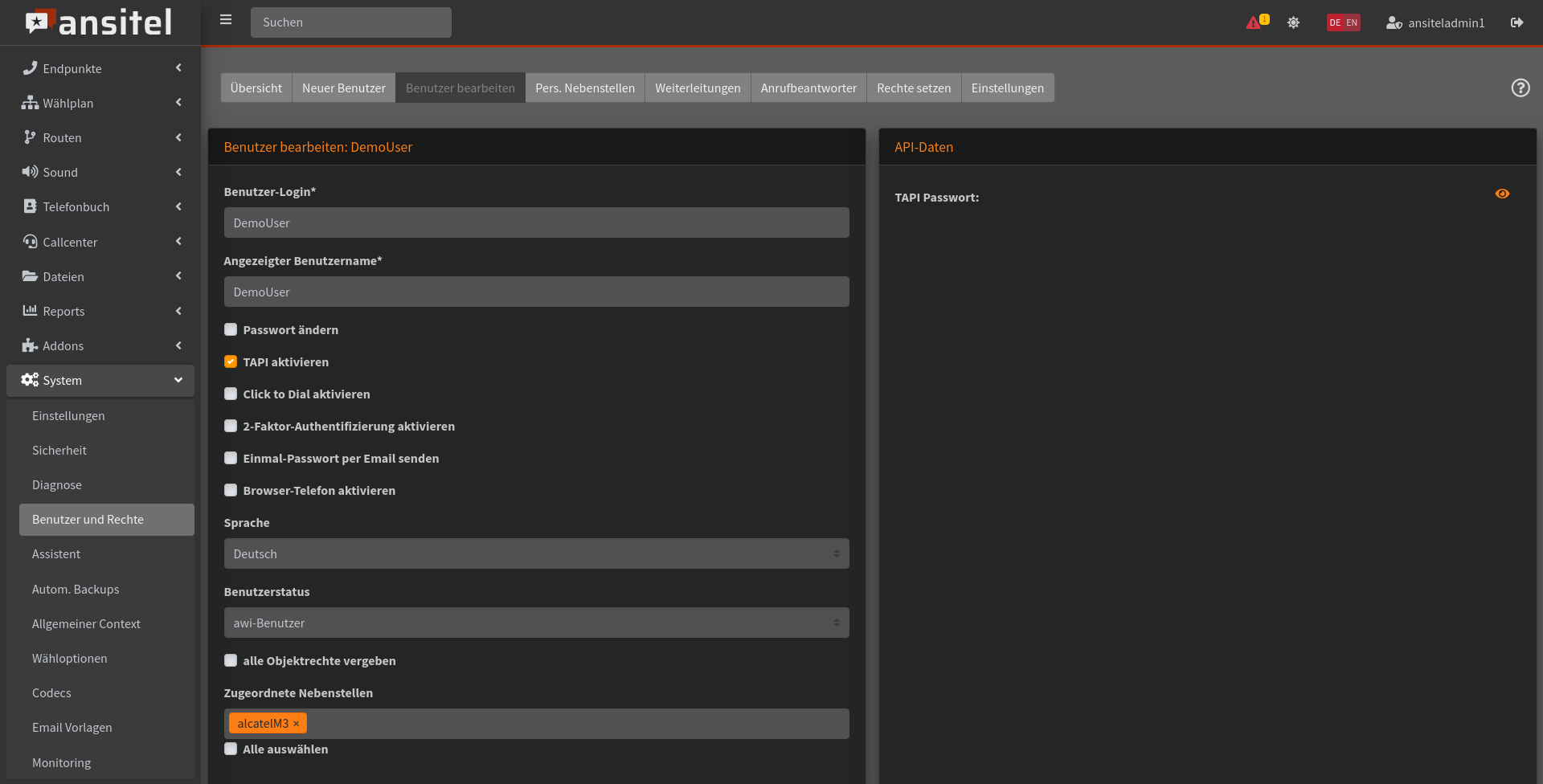Click the logout icon

[1516, 22]
